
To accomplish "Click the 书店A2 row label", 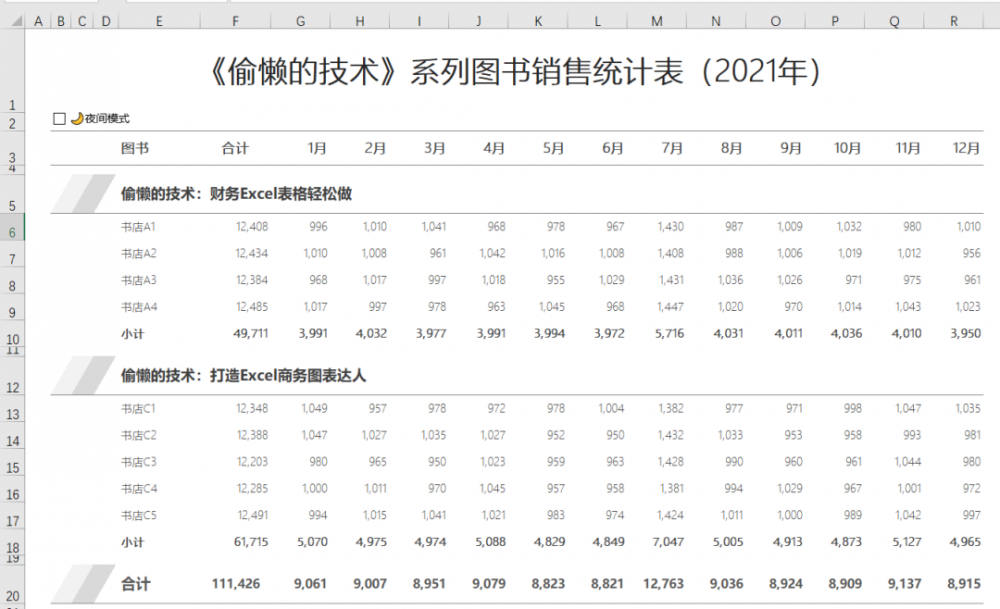I will tap(138, 254).
